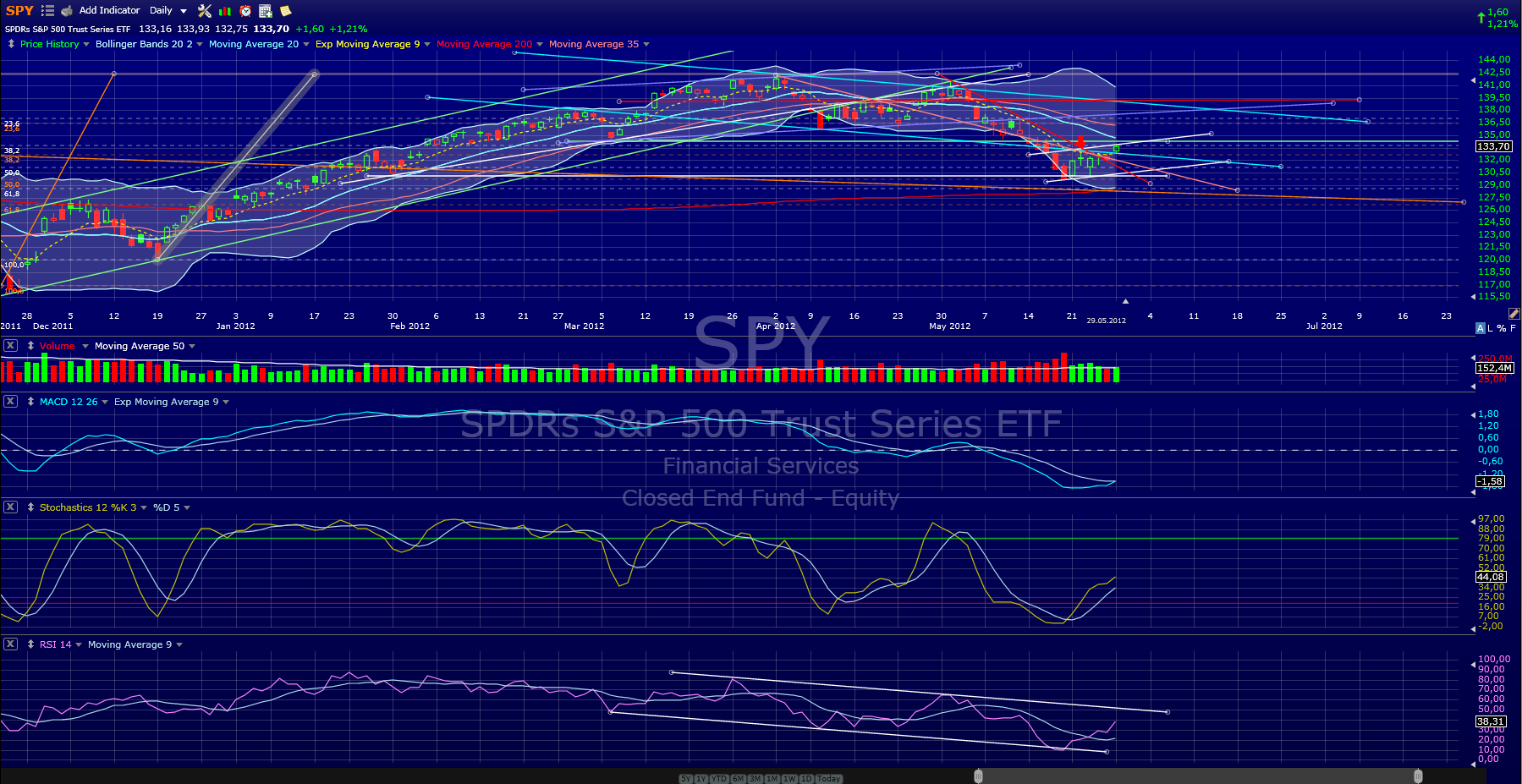Select the 1M time range
The image size is (1522, 784).
[x=772, y=778]
